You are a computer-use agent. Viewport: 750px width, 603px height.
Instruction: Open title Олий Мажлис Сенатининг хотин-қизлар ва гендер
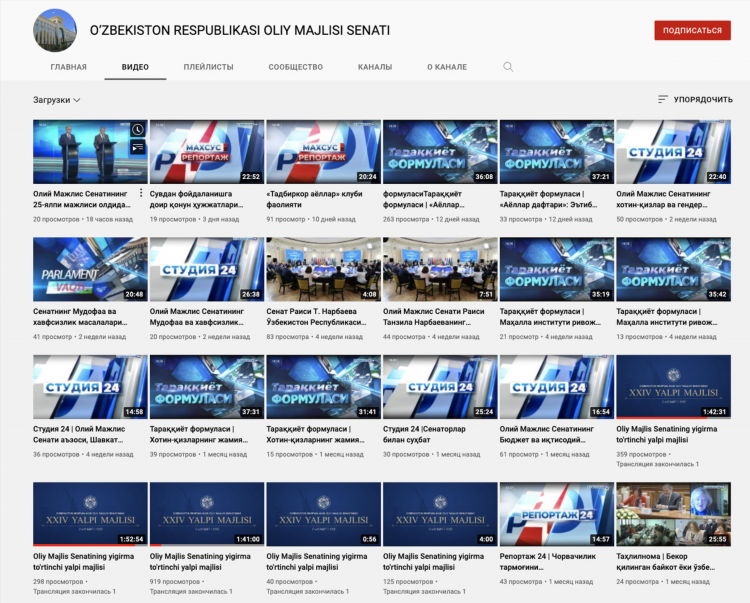663,199
